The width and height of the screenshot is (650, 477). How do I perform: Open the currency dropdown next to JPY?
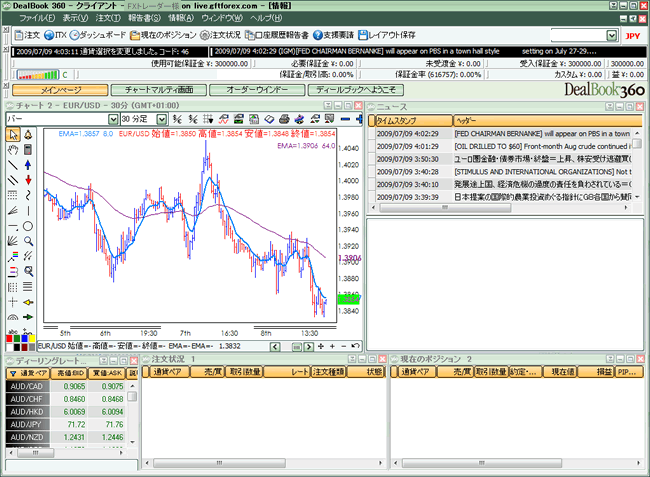pos(612,36)
